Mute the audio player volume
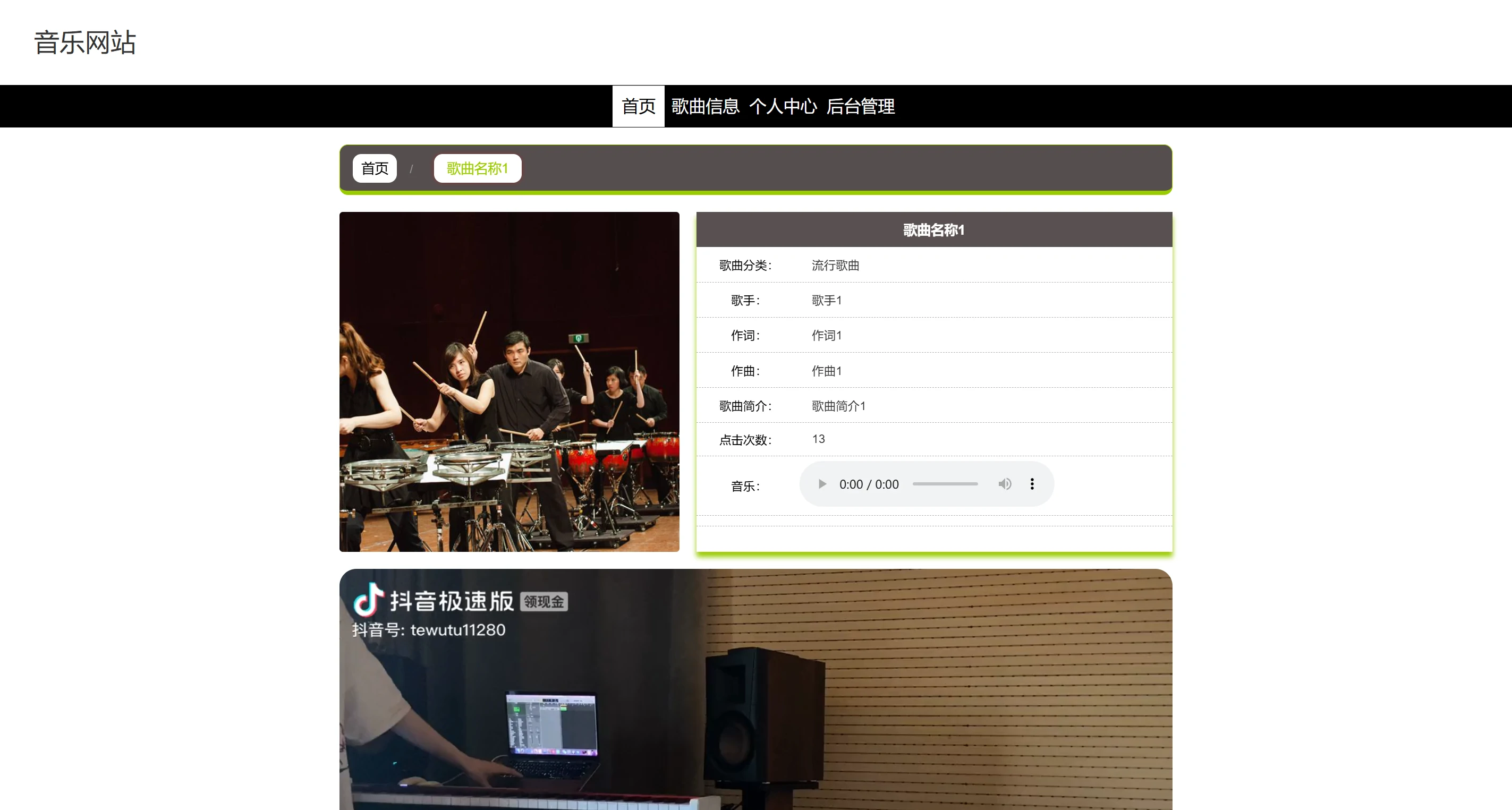This screenshot has width=1512, height=810. (x=1004, y=484)
